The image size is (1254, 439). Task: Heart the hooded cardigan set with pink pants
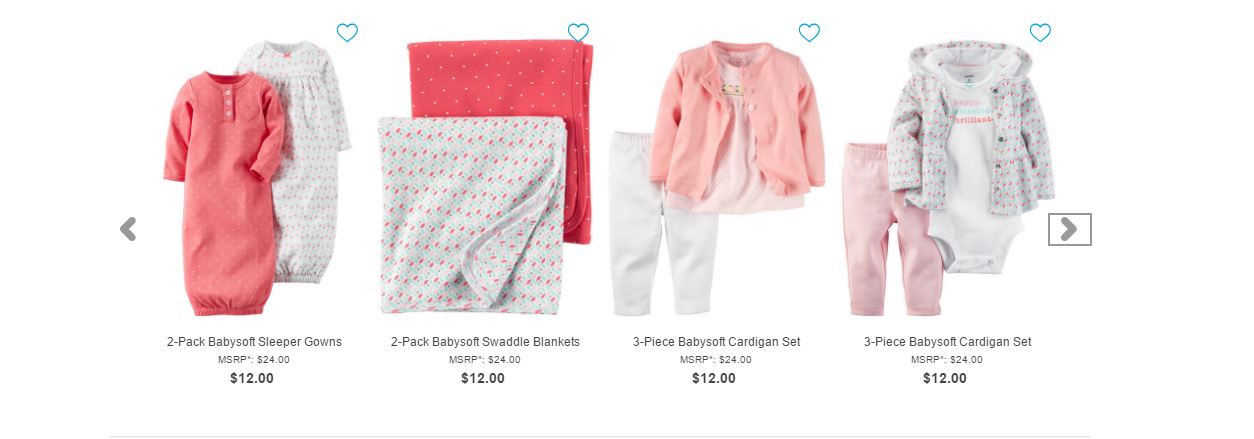click(x=1040, y=33)
